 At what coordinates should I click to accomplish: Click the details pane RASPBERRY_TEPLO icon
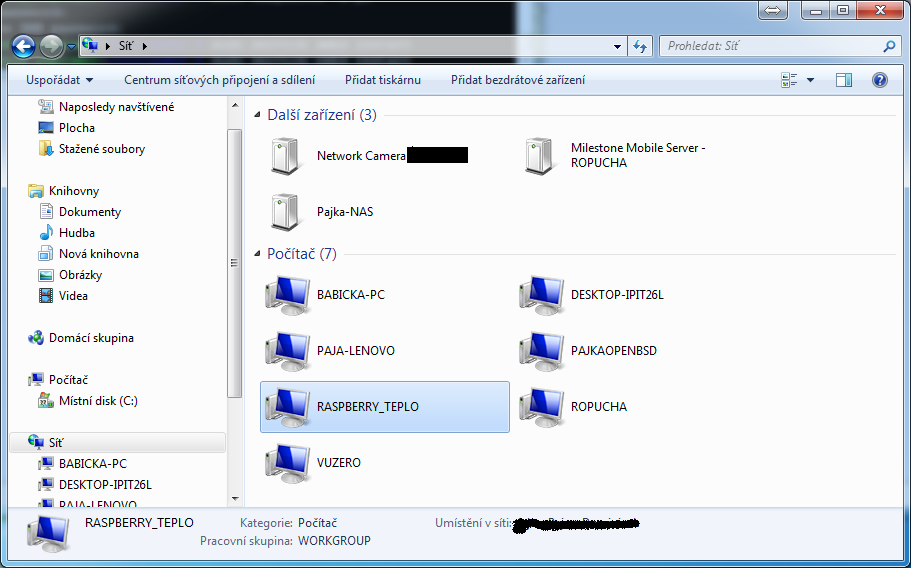pyautogui.click(x=49, y=532)
